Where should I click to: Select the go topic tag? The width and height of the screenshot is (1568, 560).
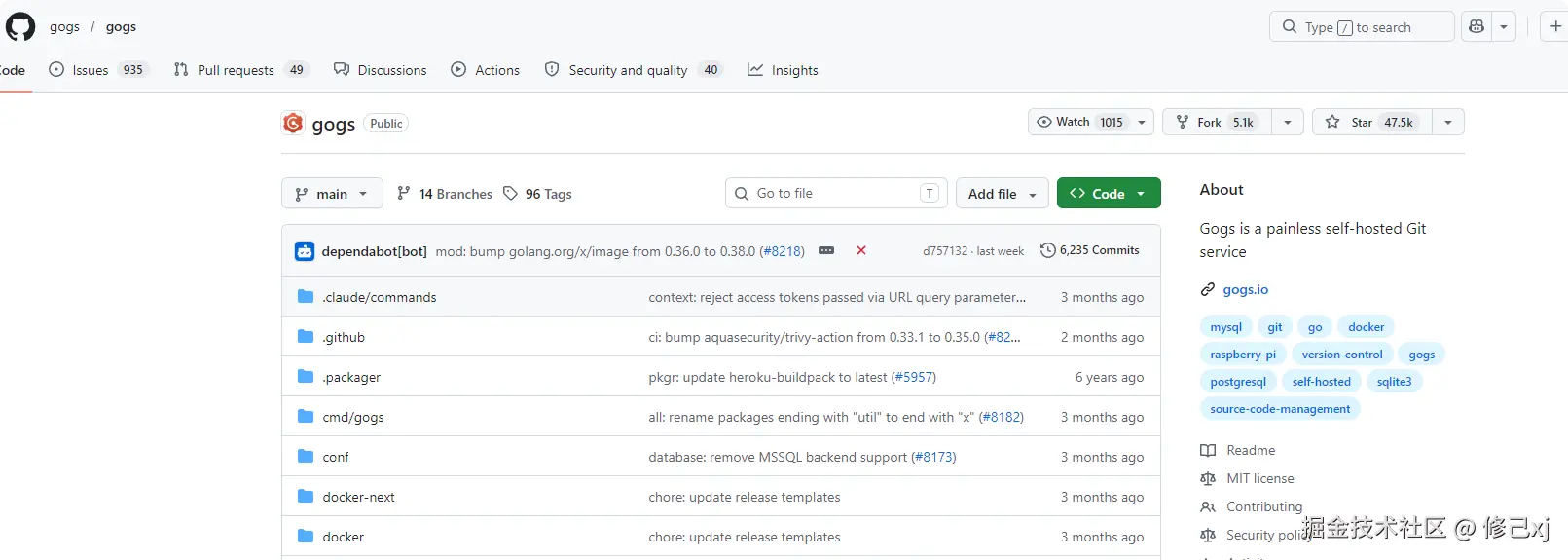click(1315, 327)
